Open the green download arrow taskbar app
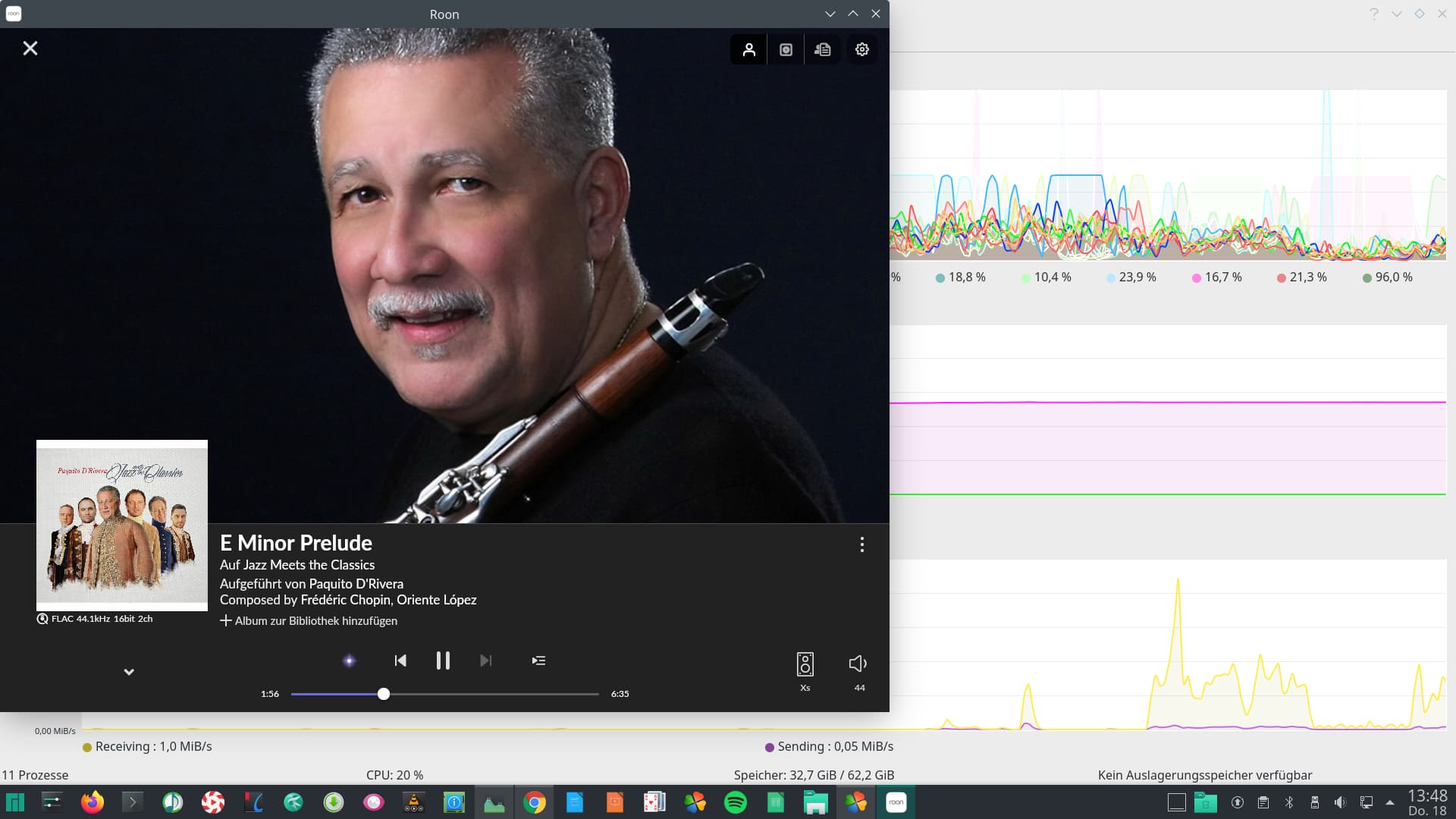This screenshot has height=819, width=1456. coord(334,802)
